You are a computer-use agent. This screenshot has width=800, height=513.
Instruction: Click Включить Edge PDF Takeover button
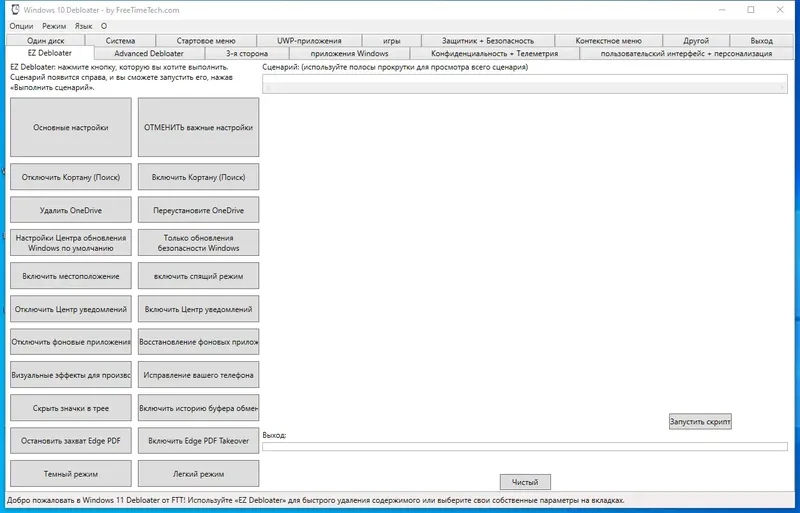[198, 441]
